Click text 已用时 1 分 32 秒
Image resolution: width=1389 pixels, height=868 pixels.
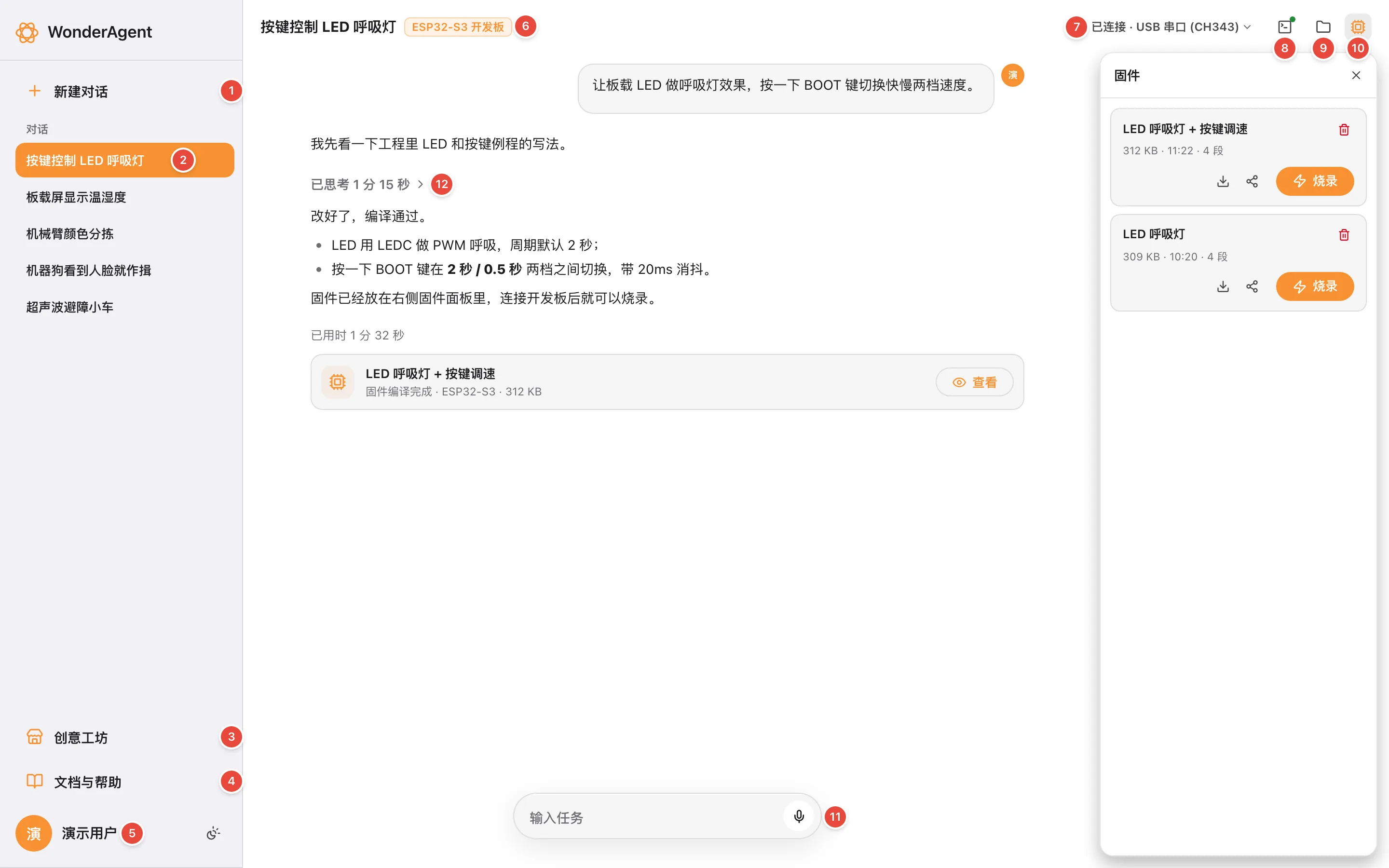(x=357, y=335)
